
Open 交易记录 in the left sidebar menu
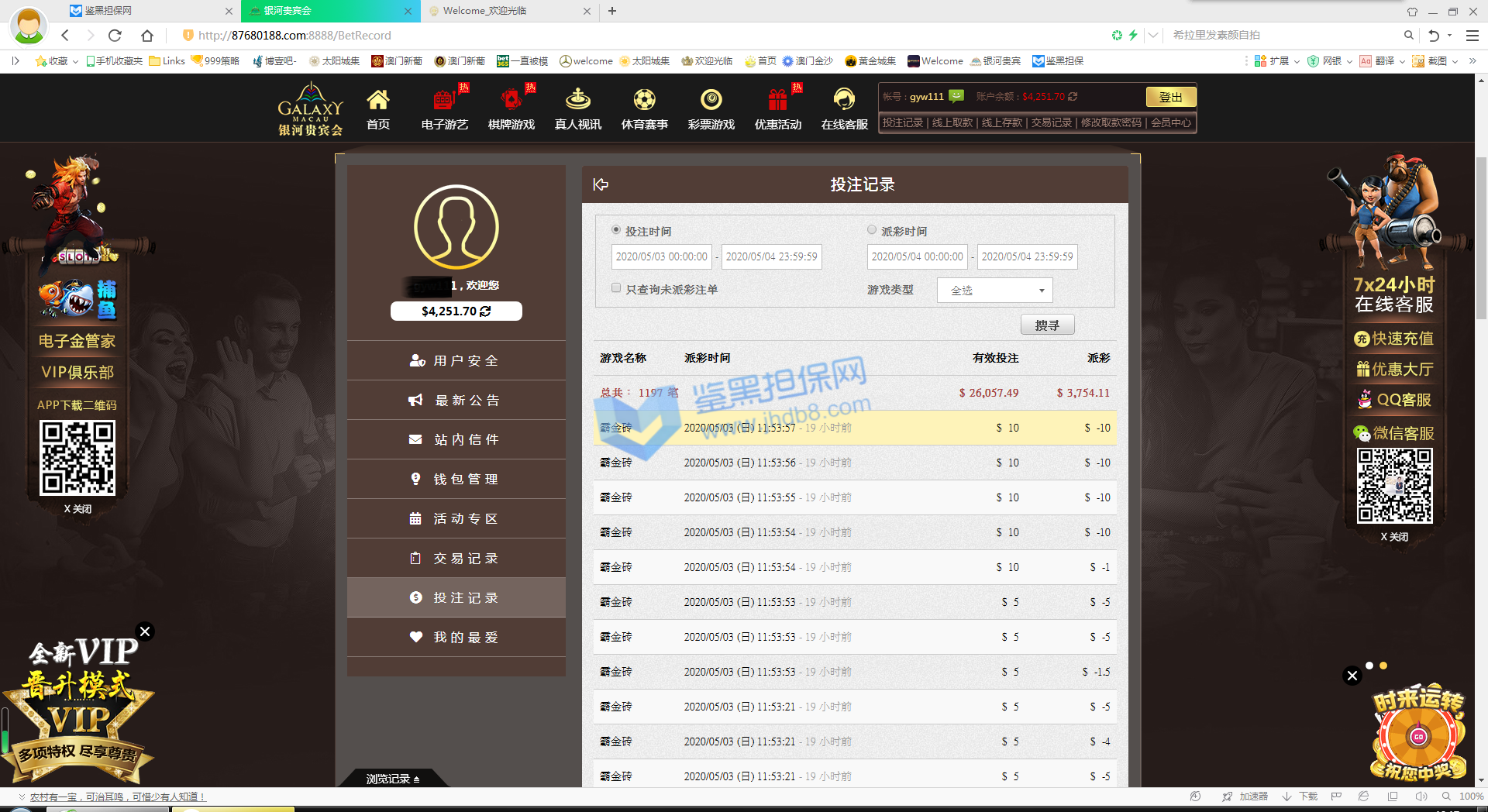click(x=456, y=559)
